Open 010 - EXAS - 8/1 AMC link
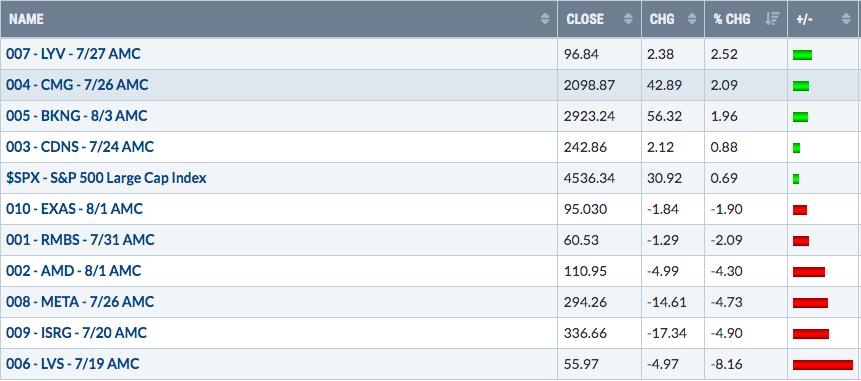This screenshot has height=381, width=861. pos(74,209)
